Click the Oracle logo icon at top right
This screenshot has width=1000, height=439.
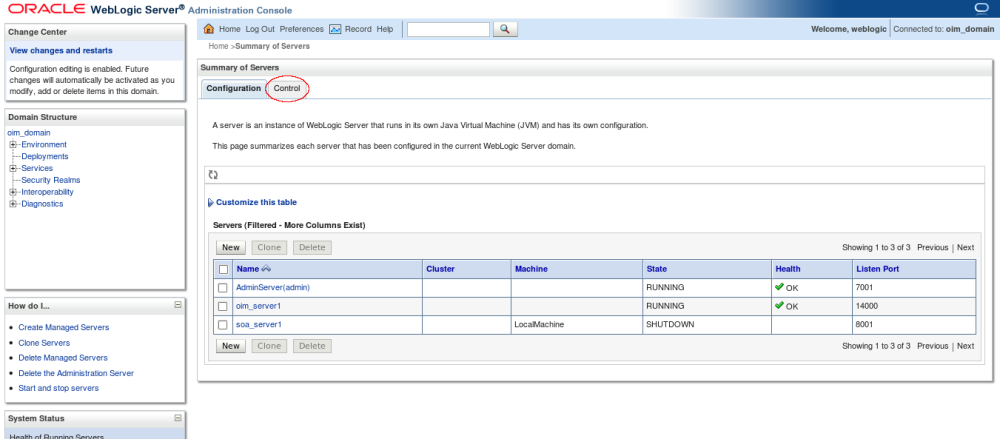click(x=981, y=8)
